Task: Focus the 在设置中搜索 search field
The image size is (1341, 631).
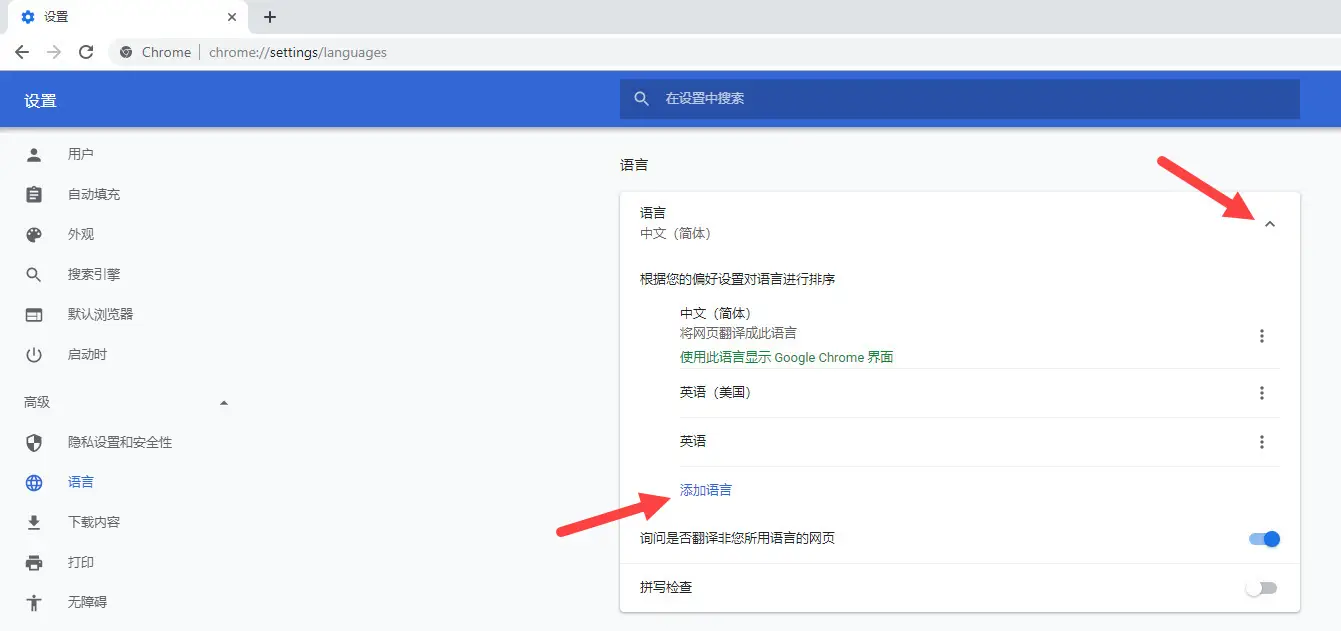Action: pos(960,99)
